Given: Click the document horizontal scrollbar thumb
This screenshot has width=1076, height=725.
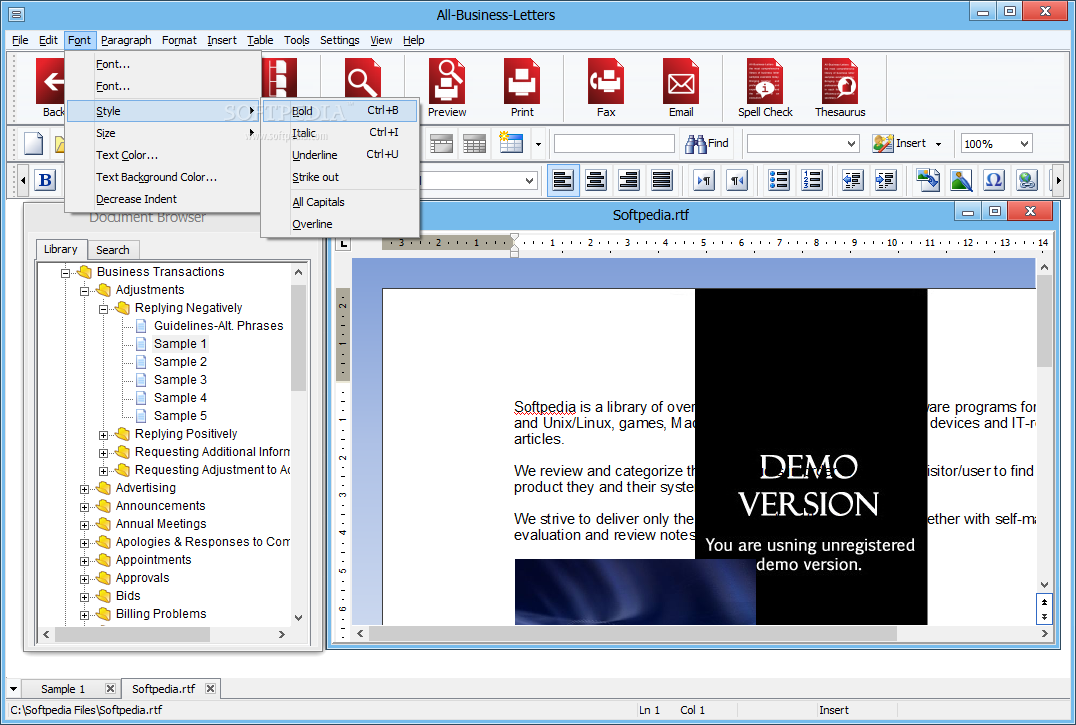Looking at the screenshot, I should pos(632,634).
